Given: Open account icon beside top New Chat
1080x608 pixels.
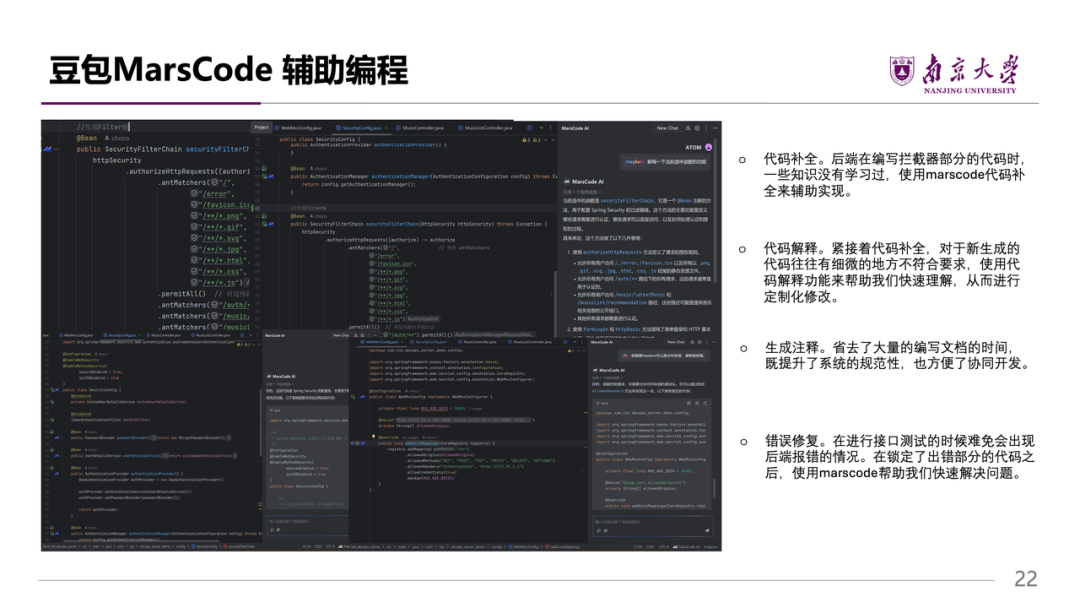Looking at the screenshot, I should pyautogui.click(x=688, y=128).
